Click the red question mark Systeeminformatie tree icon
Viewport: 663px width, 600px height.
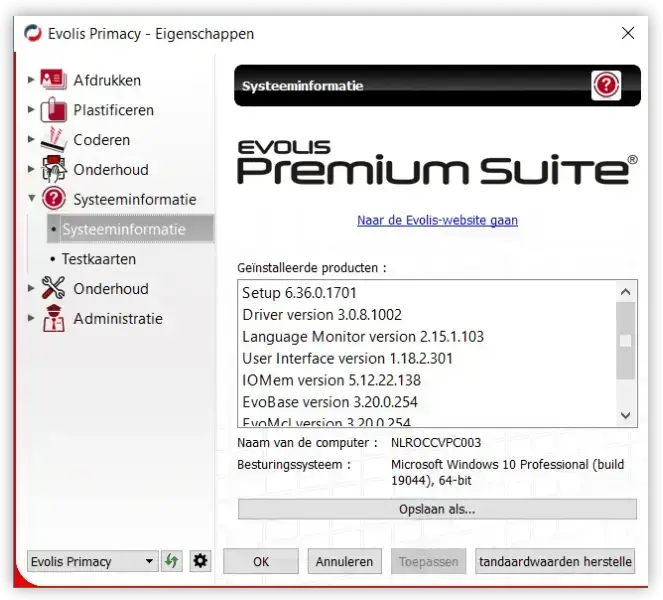(x=54, y=198)
